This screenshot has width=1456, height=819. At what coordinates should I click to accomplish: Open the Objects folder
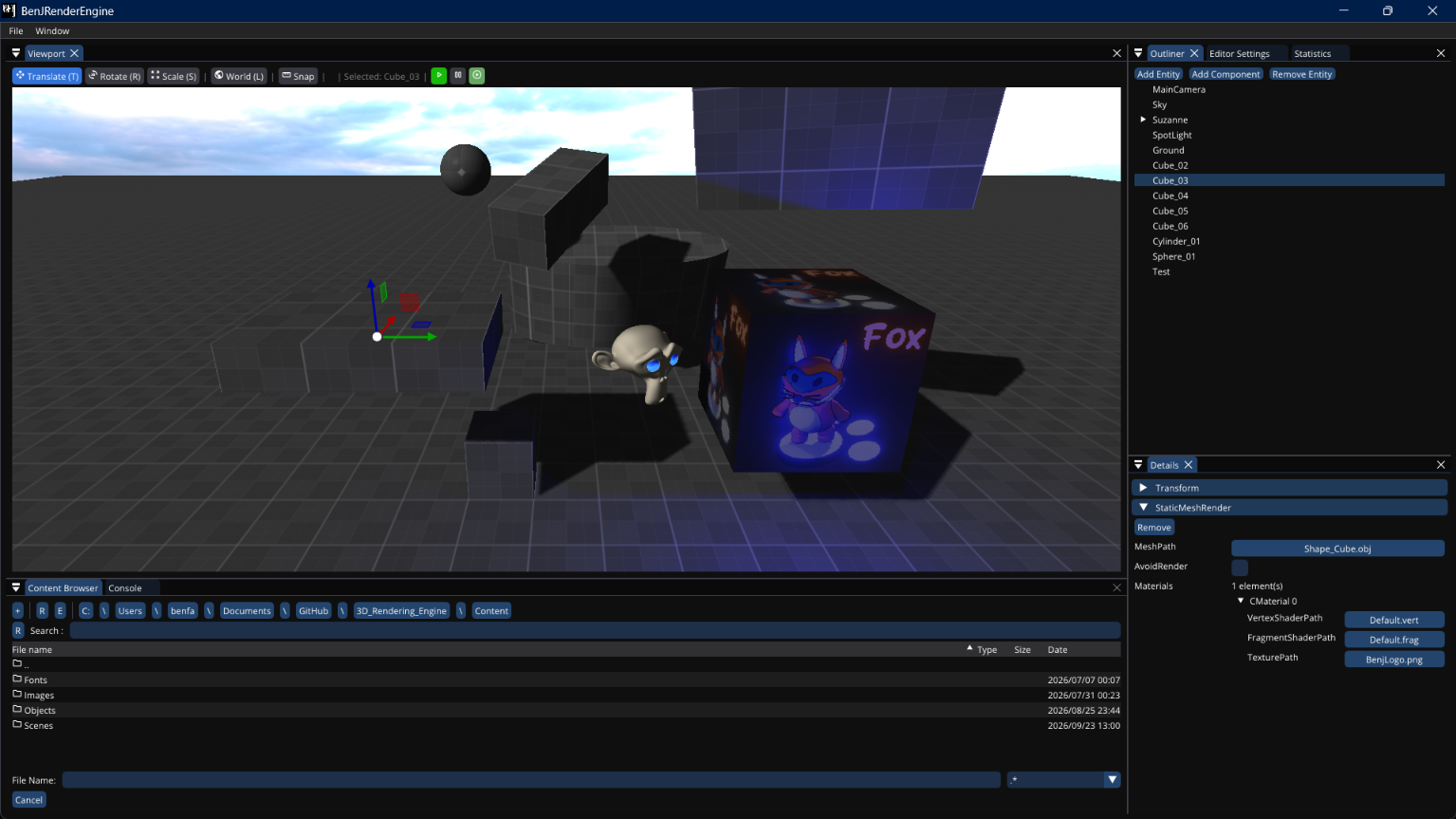point(566,711)
